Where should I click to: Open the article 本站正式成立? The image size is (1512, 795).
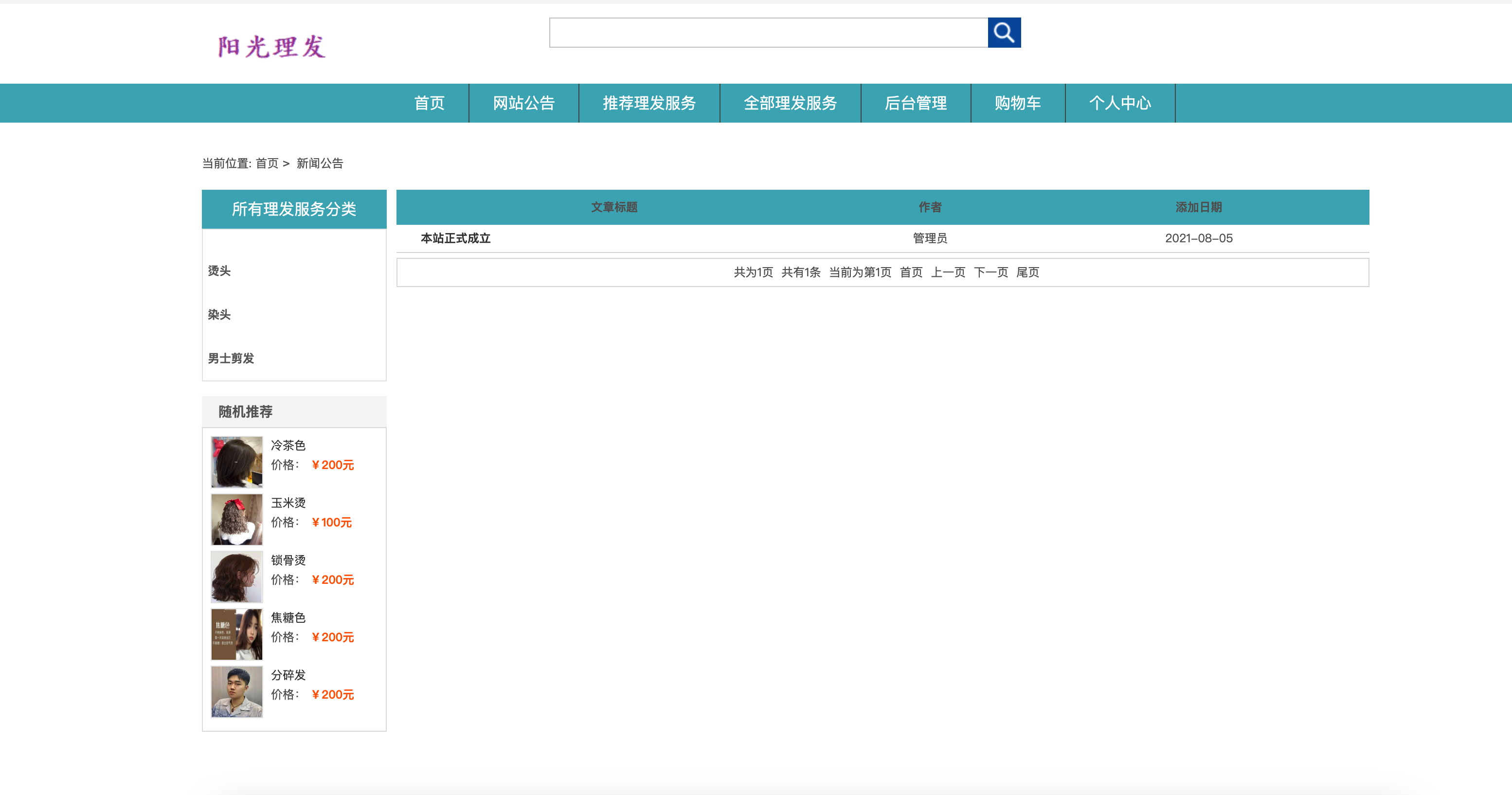pyautogui.click(x=455, y=238)
